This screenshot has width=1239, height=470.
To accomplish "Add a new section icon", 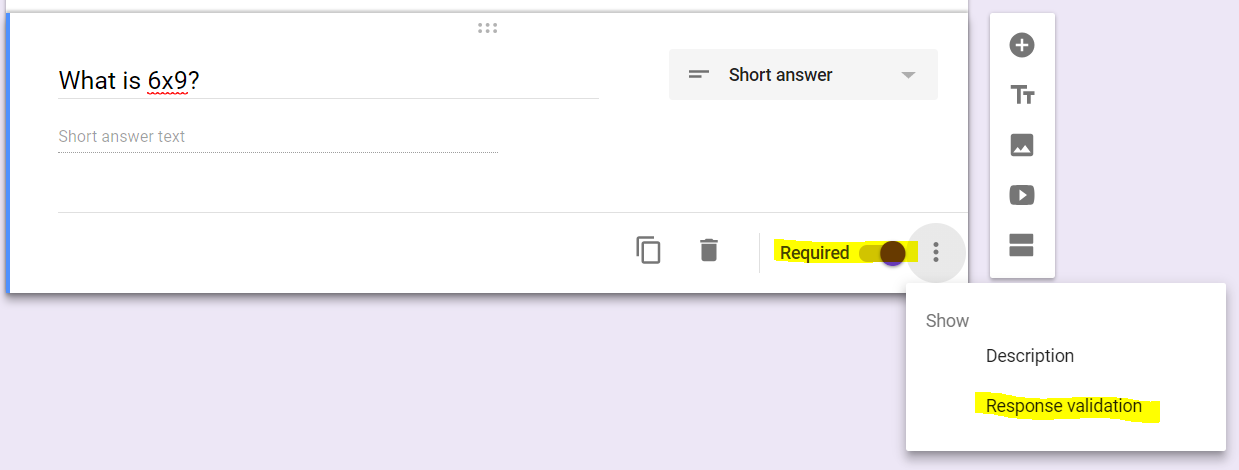I will 1021,245.
